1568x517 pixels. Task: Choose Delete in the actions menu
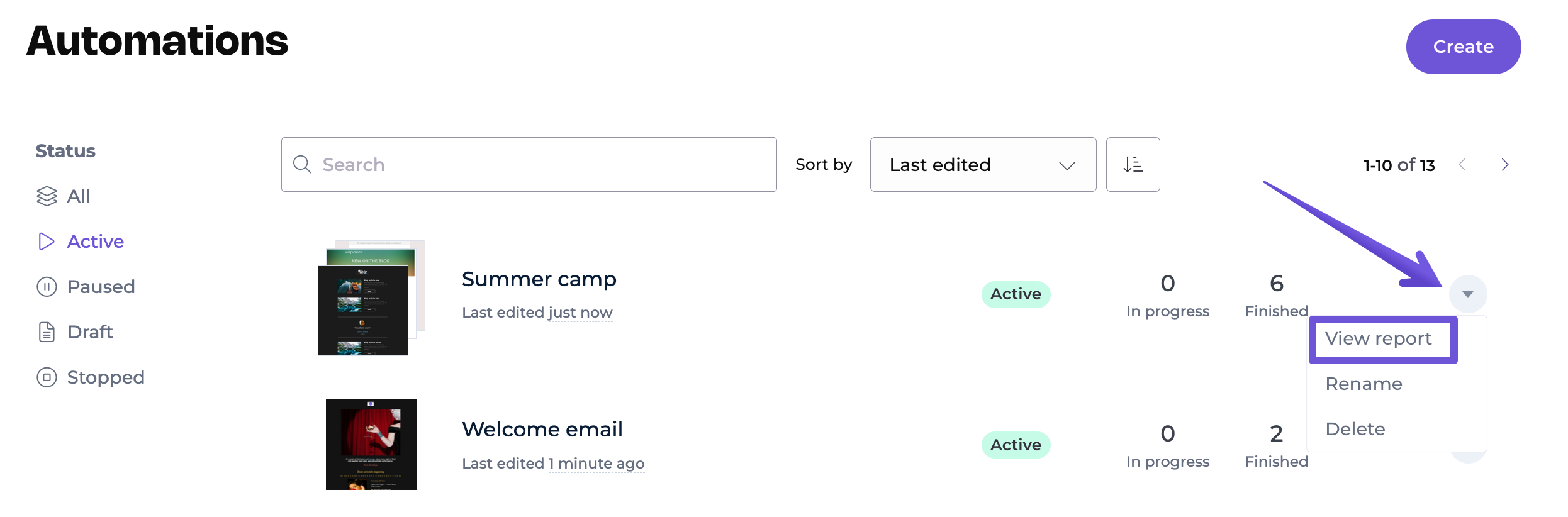pyautogui.click(x=1355, y=430)
